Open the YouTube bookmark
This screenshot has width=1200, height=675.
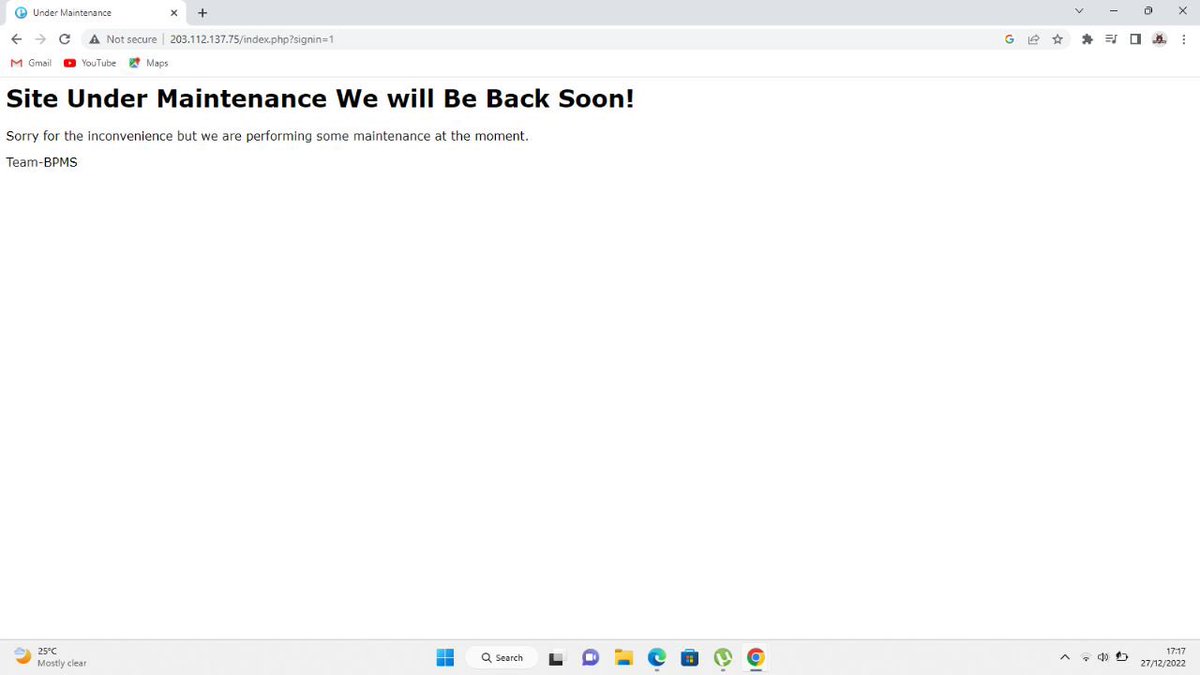coord(90,63)
